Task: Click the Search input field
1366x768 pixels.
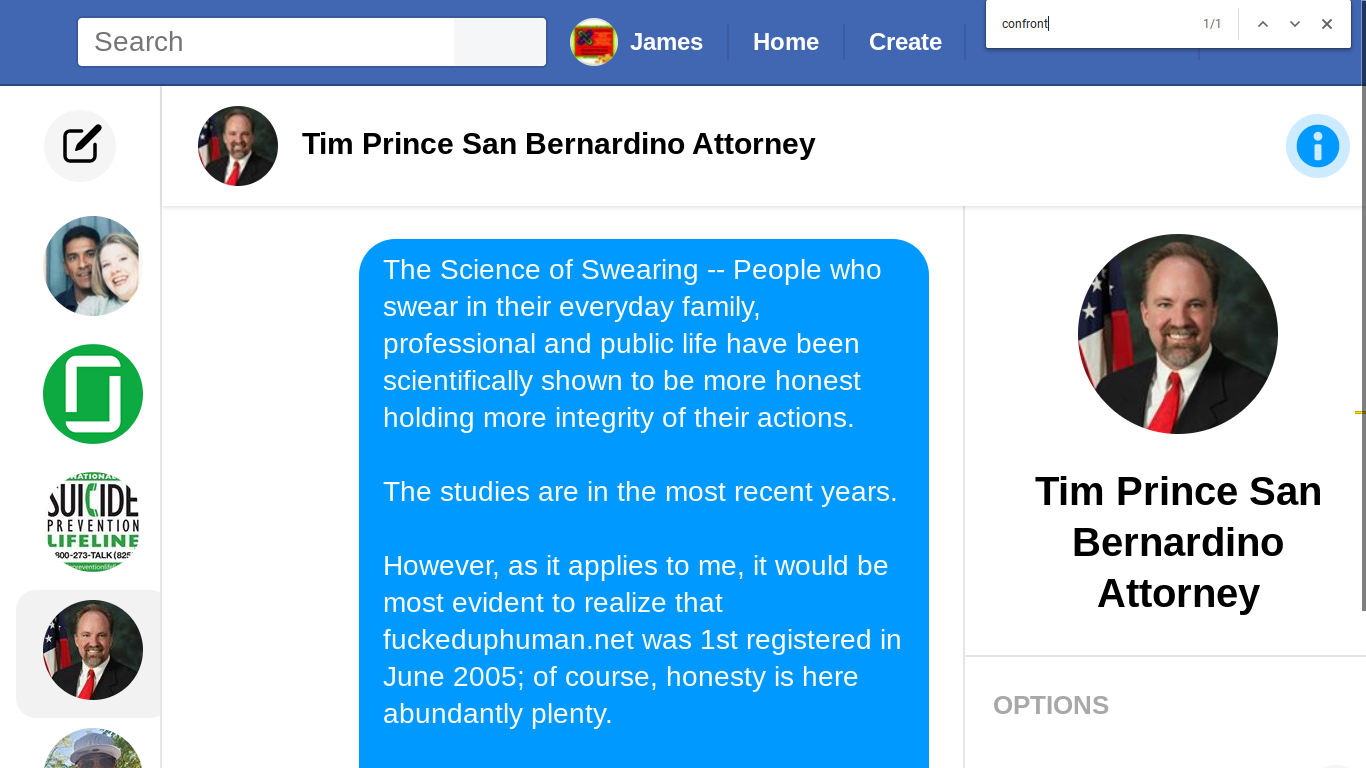Action: 266,42
